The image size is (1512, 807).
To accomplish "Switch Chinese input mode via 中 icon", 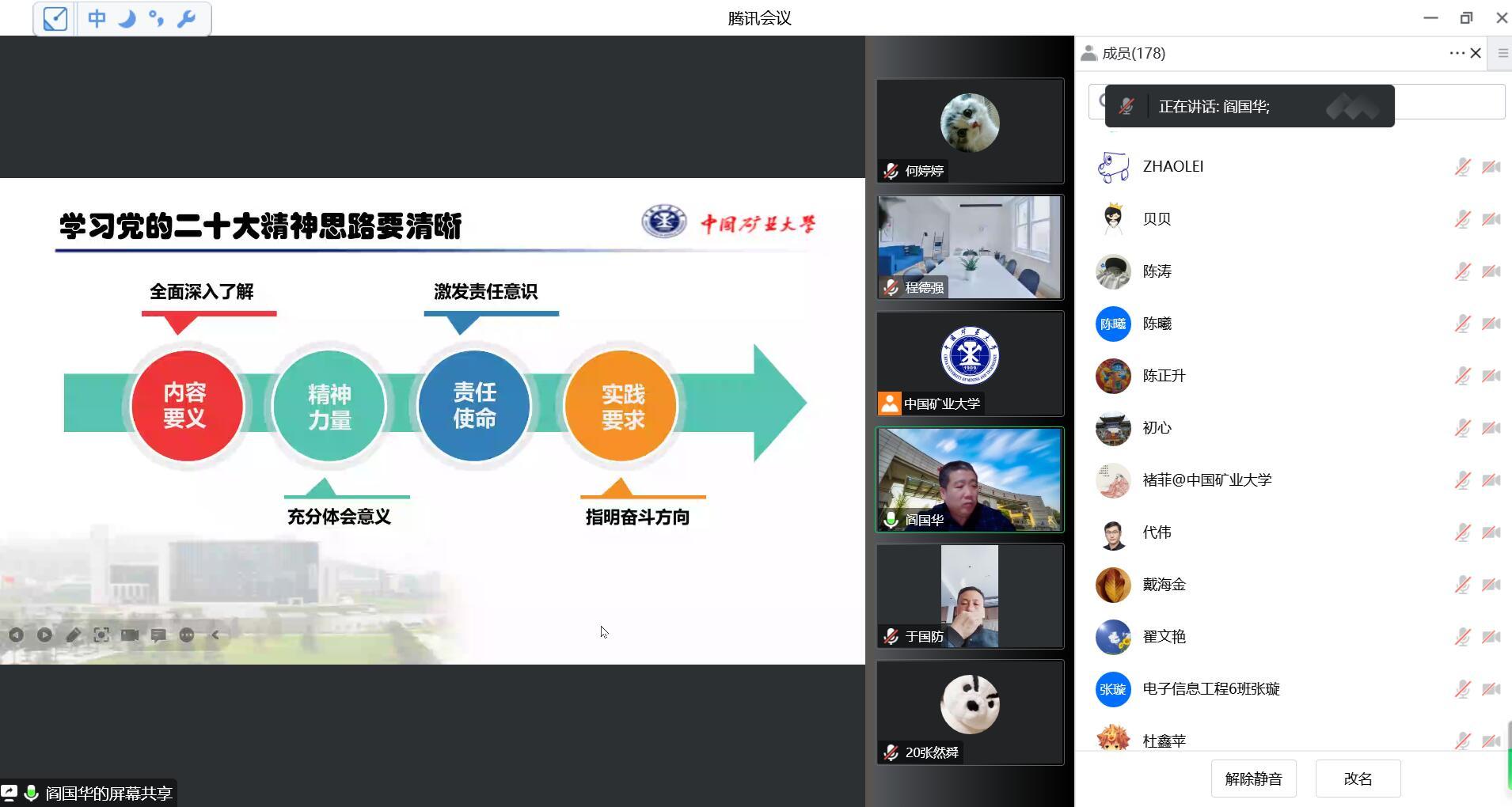I will coord(97,18).
